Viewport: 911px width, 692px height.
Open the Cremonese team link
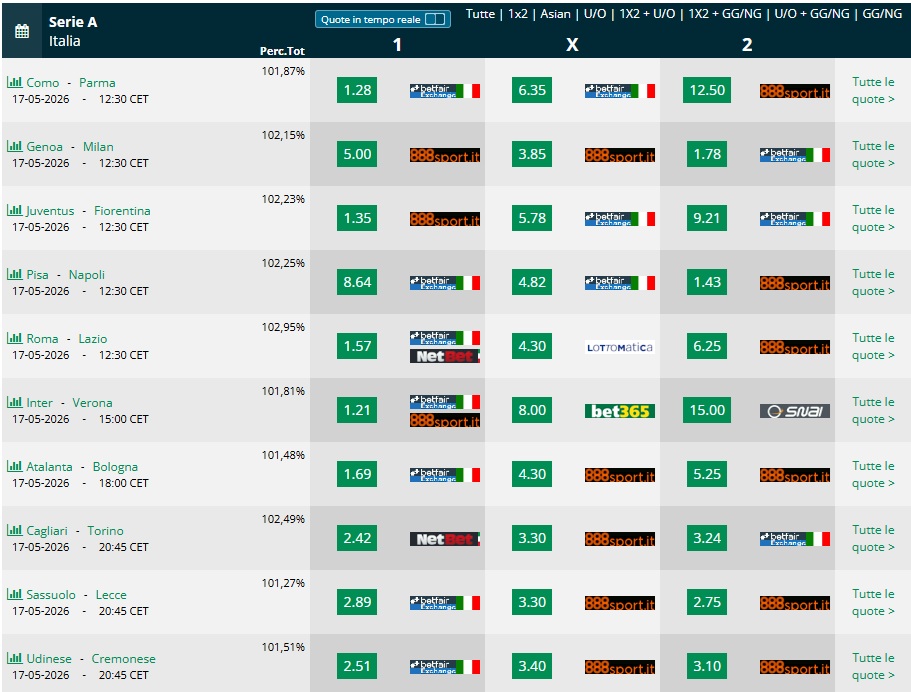click(124, 658)
